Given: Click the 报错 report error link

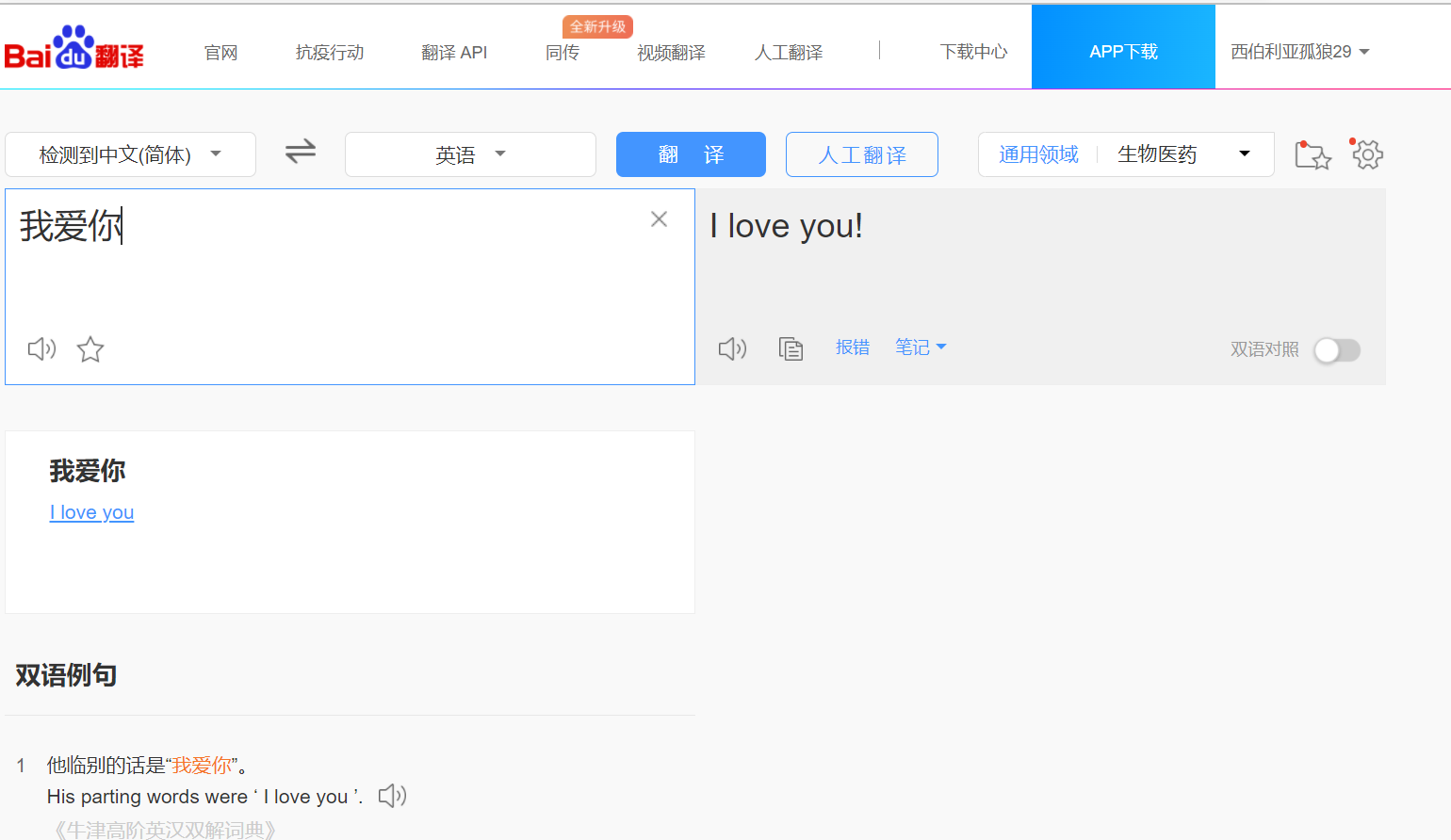Looking at the screenshot, I should tap(853, 347).
